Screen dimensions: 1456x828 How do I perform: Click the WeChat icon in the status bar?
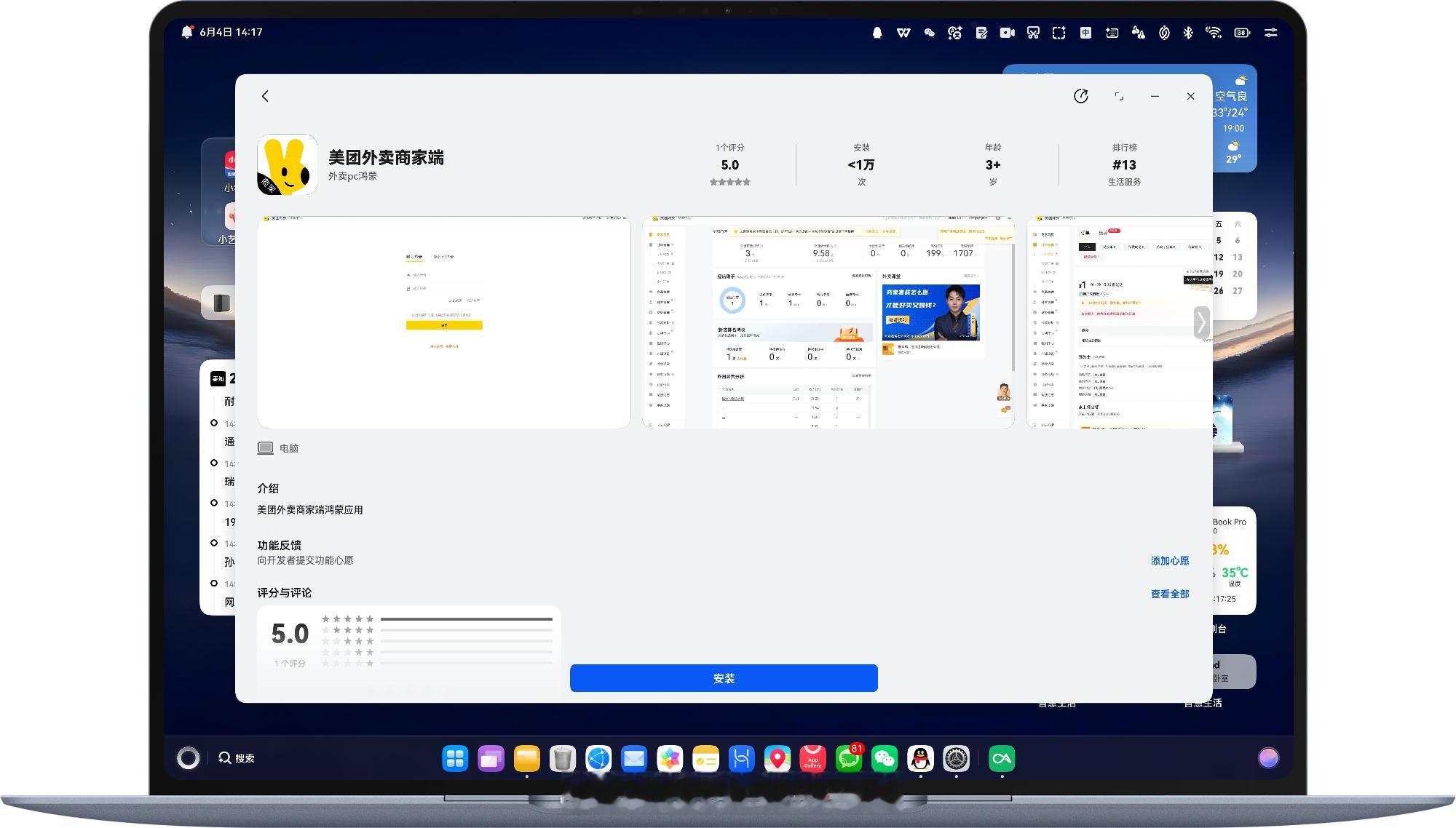[929, 33]
